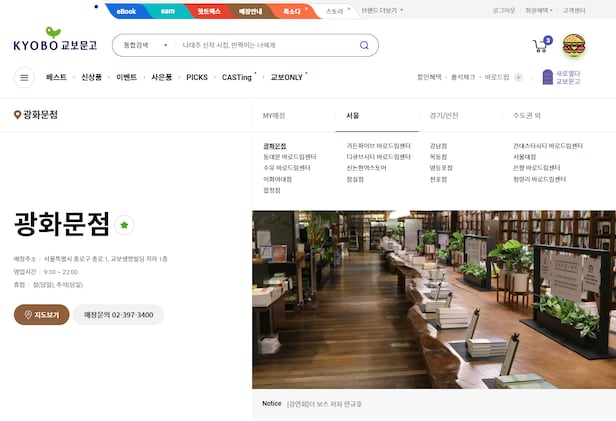Switch to the 경기/인천 region tab
Image resolution: width=616 pixels, height=421 pixels.
(x=444, y=115)
